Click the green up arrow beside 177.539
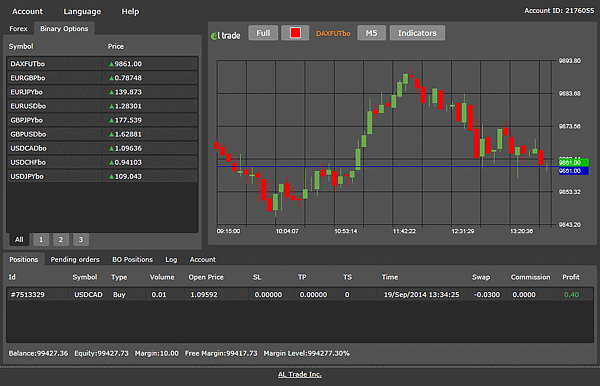Image resolution: width=600 pixels, height=386 pixels. click(x=111, y=121)
